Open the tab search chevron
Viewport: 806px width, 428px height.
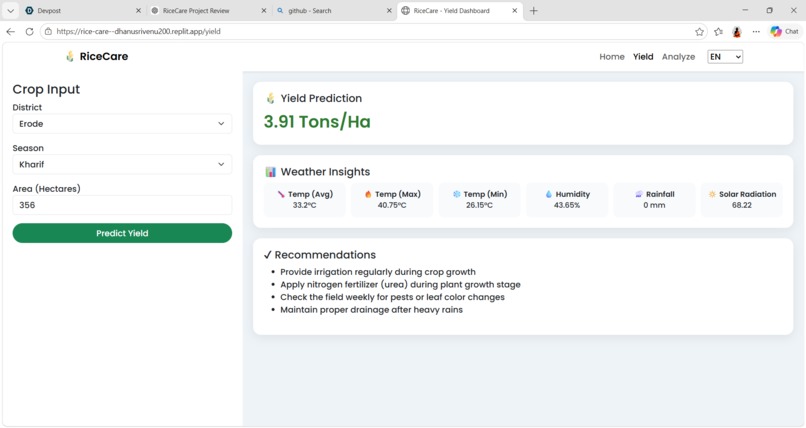tap(10, 10)
